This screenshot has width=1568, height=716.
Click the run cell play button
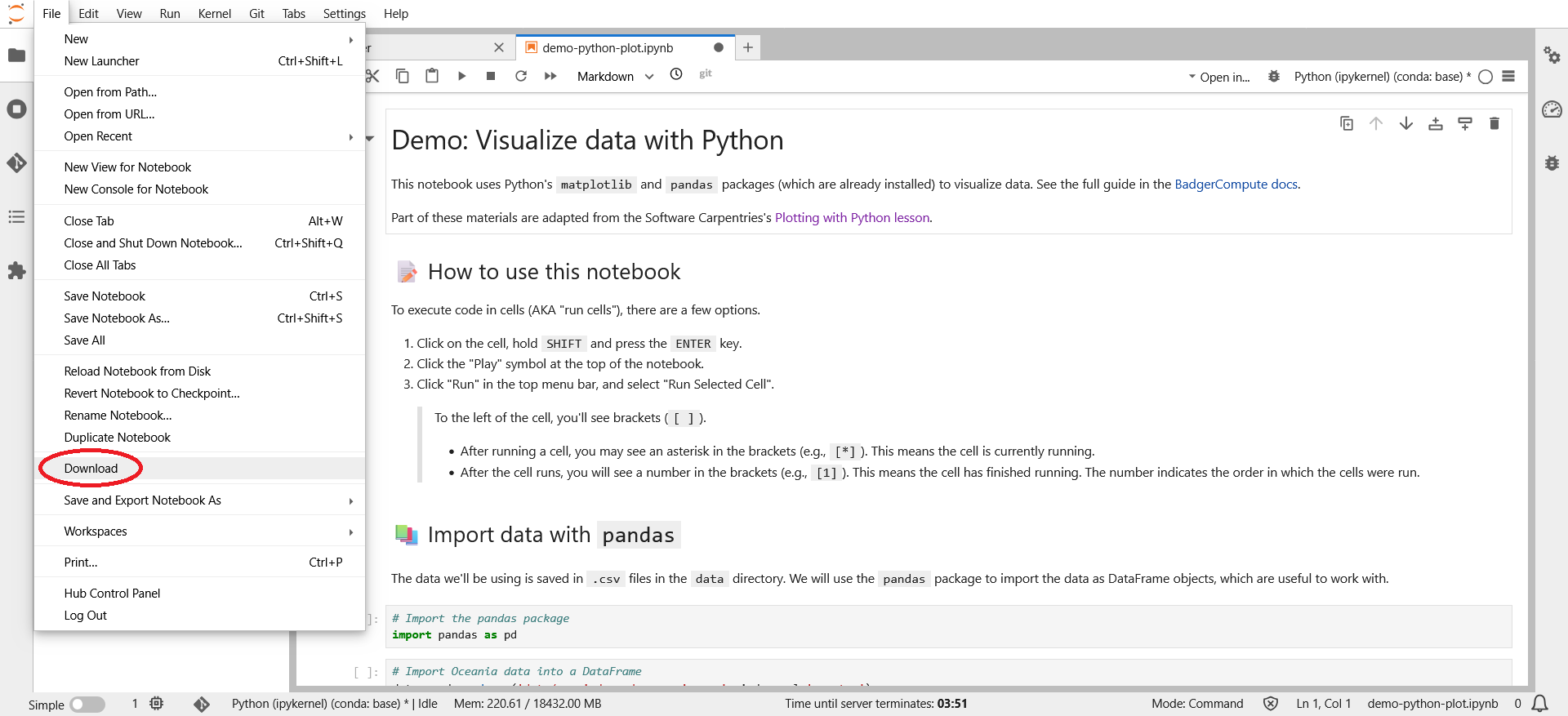(x=461, y=76)
